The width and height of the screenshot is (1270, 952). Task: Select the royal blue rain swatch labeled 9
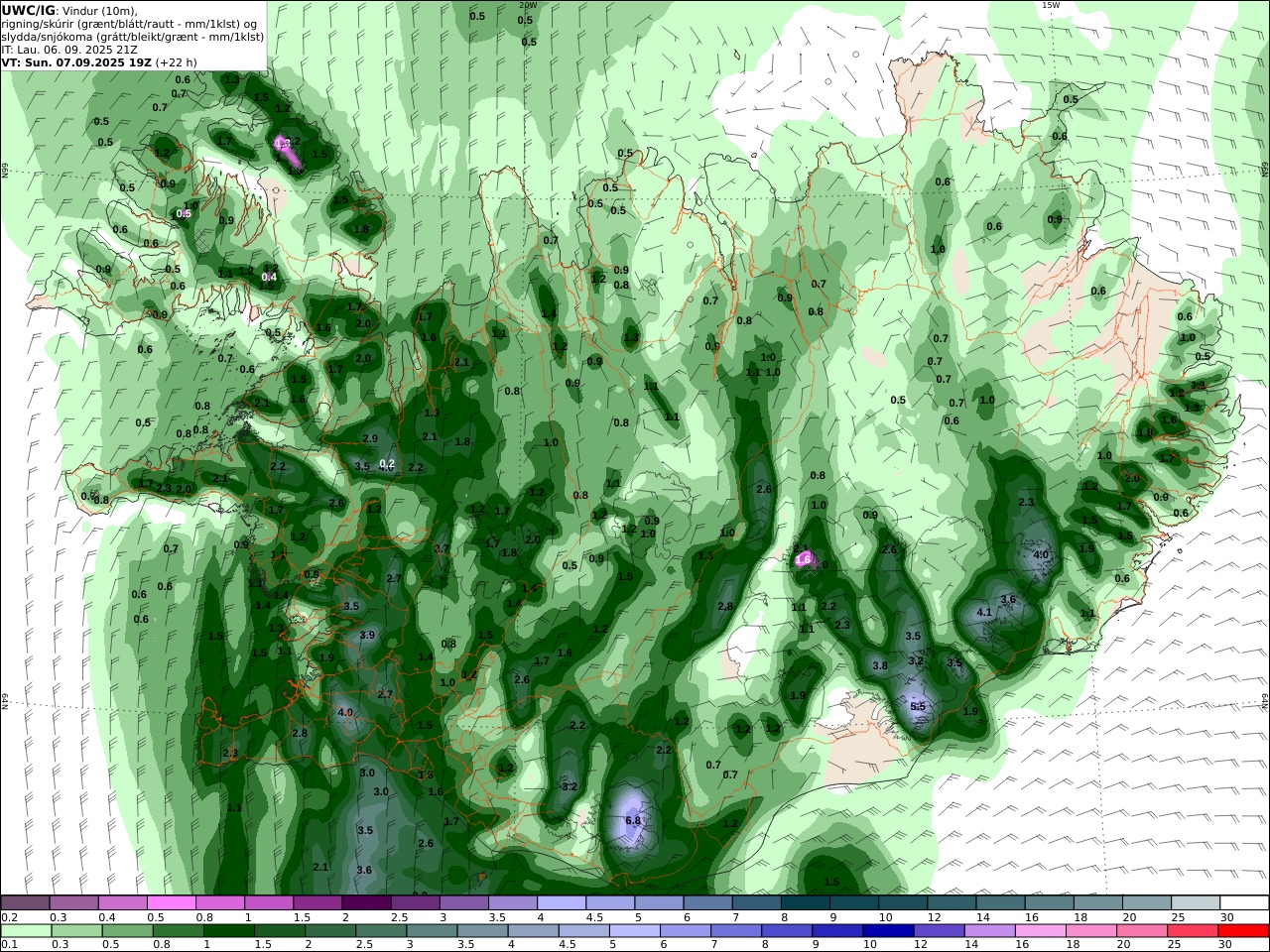pos(836,931)
